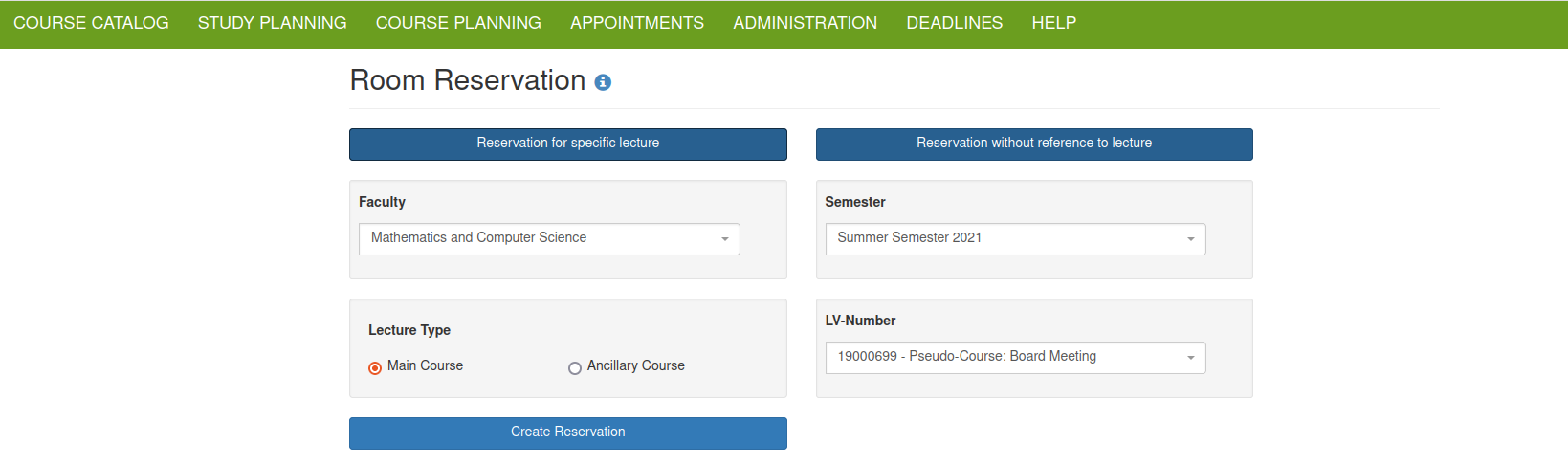The width and height of the screenshot is (1568, 465).
Task: Switch to the Appointments menu
Action: [x=637, y=23]
